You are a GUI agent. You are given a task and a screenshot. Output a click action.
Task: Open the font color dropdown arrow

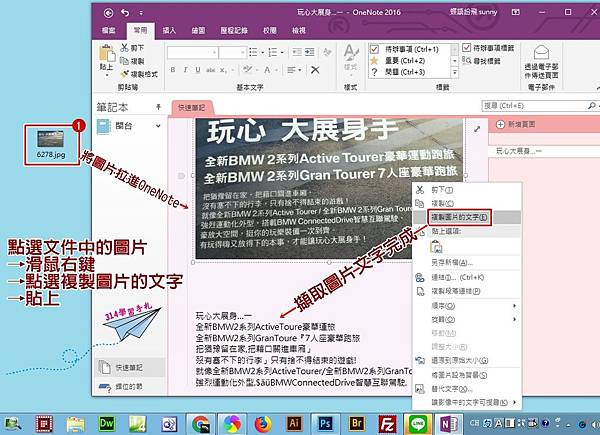pyautogui.click(x=277, y=70)
